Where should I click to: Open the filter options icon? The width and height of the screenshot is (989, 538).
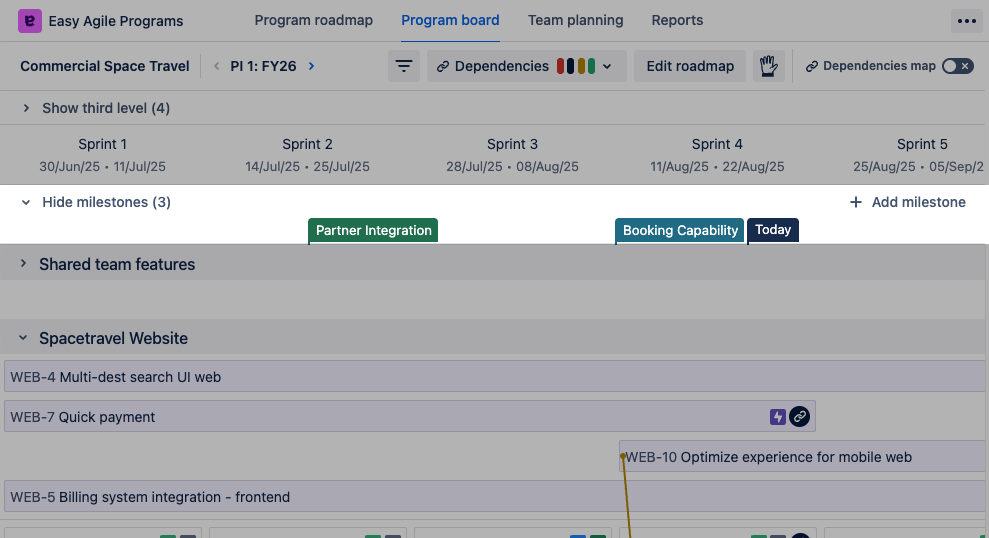[404, 66]
